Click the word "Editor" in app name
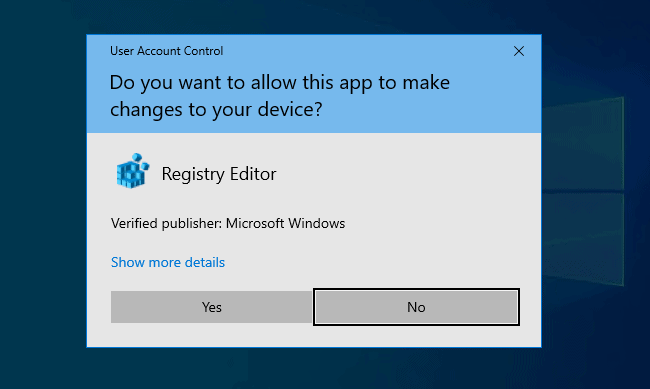Screen dimensions: 650x389 (253, 174)
